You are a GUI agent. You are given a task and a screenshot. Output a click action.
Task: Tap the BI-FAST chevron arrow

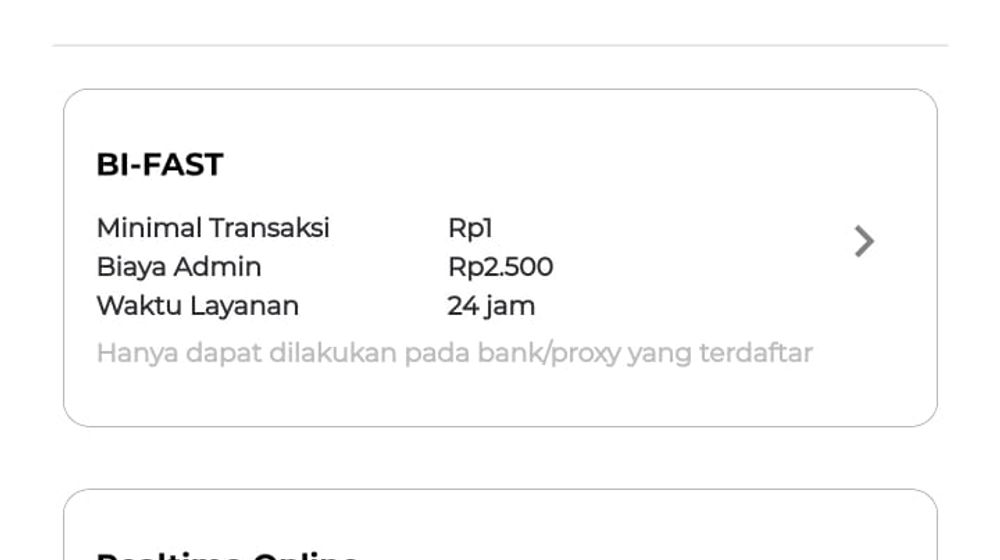[x=864, y=241]
